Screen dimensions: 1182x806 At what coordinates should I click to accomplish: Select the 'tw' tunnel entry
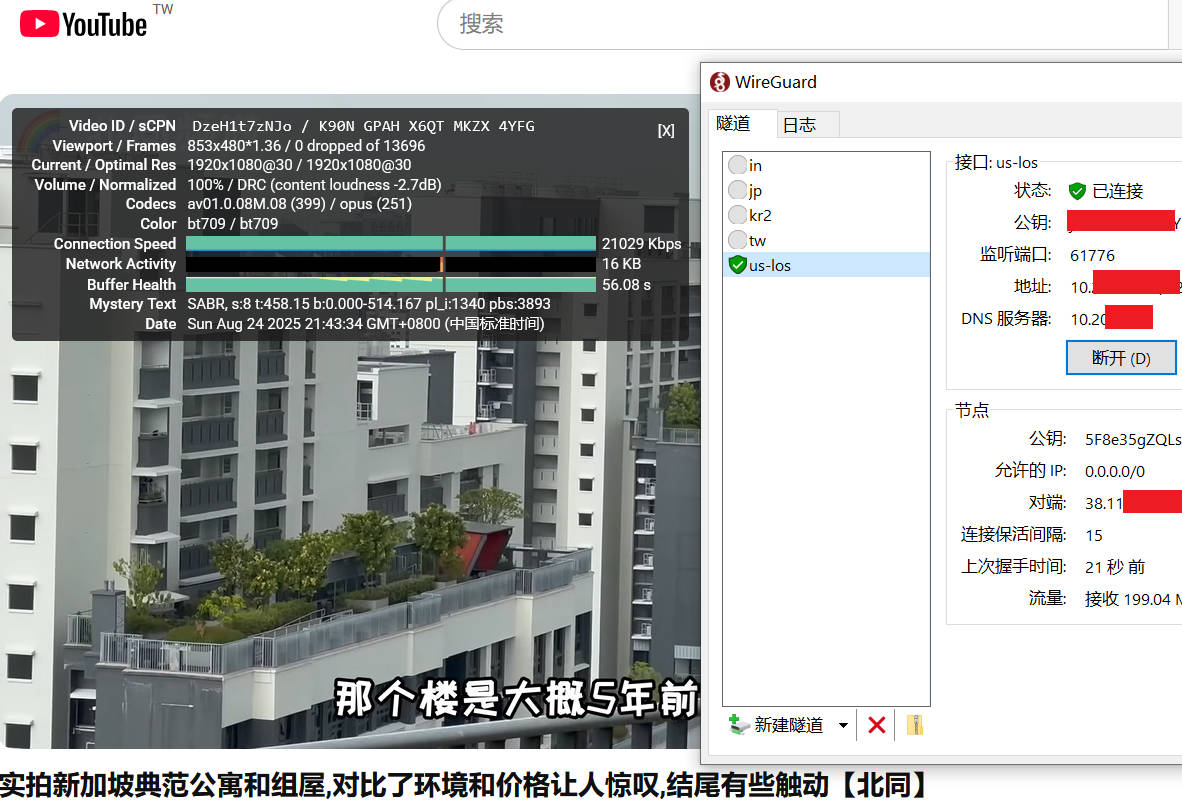757,240
